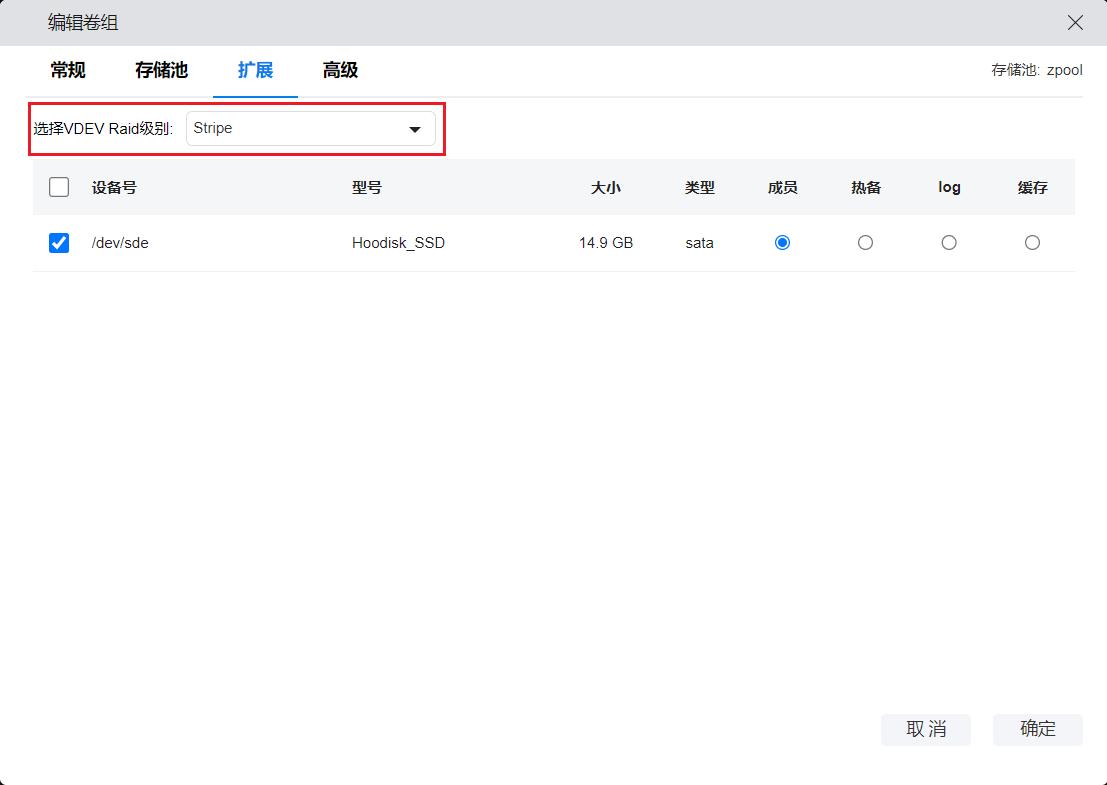Open the 存储池 tab
This screenshot has width=1107, height=785.
coord(161,70)
